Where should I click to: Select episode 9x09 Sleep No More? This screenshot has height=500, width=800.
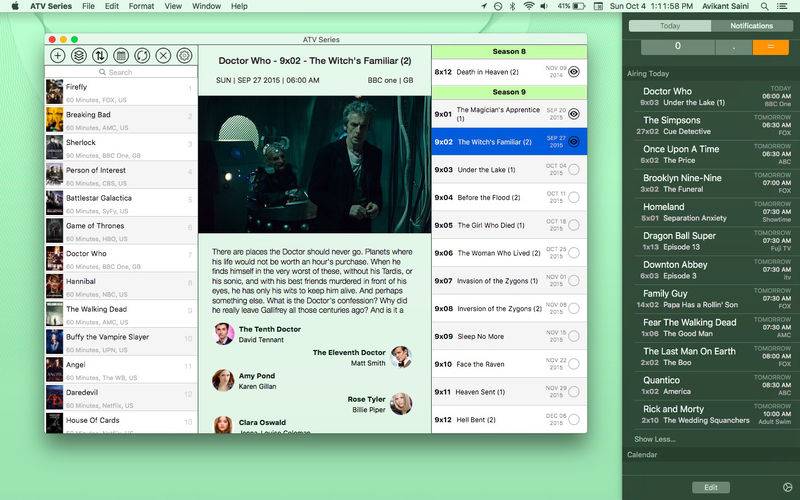[x=509, y=336]
